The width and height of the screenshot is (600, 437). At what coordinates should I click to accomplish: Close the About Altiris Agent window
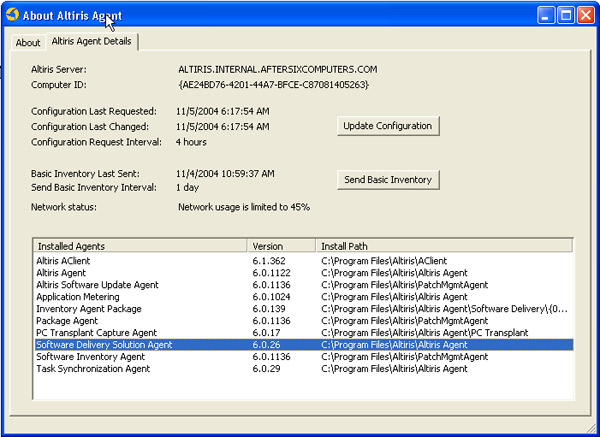point(585,15)
